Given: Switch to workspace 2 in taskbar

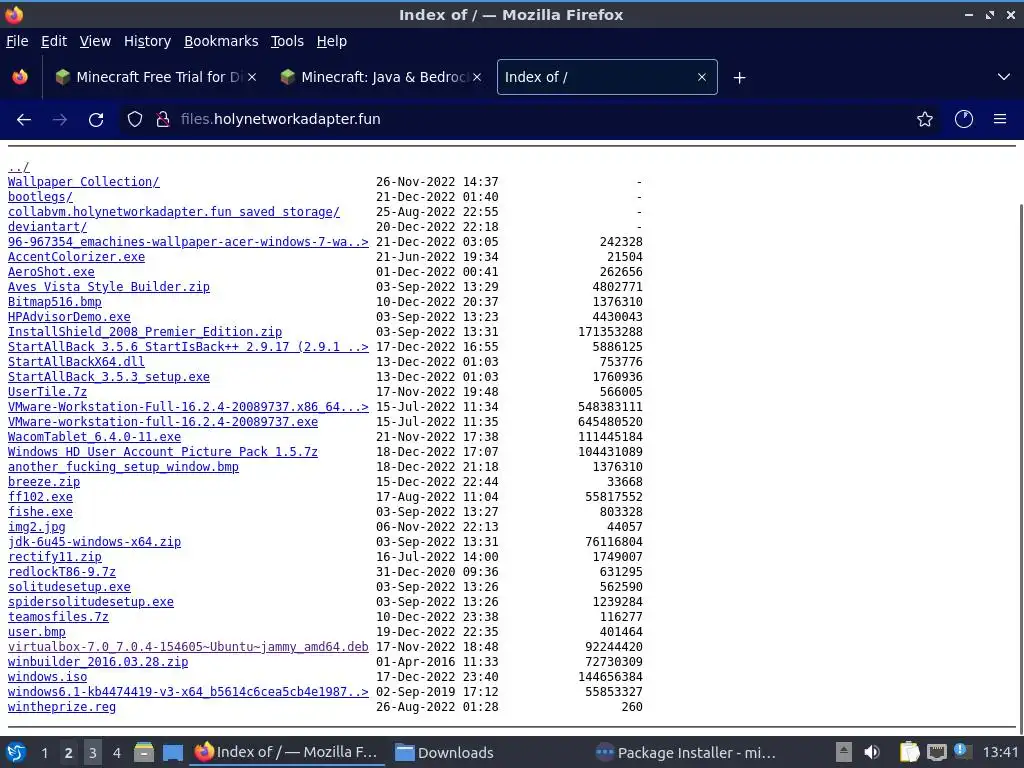Looking at the screenshot, I should tap(68, 753).
